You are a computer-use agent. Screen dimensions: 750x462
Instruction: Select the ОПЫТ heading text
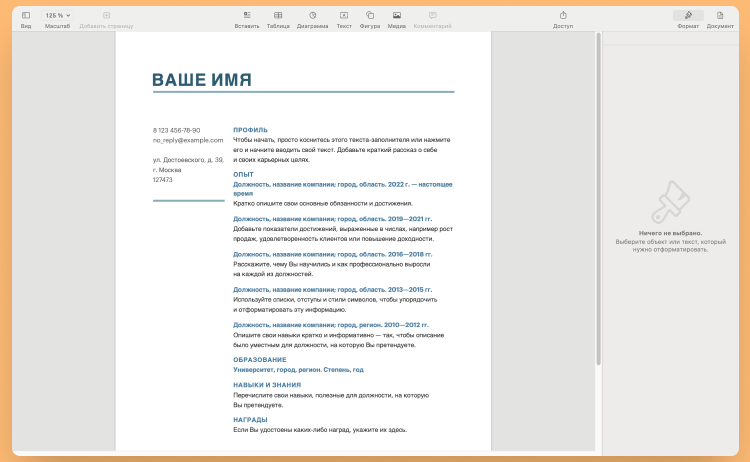click(x=243, y=174)
